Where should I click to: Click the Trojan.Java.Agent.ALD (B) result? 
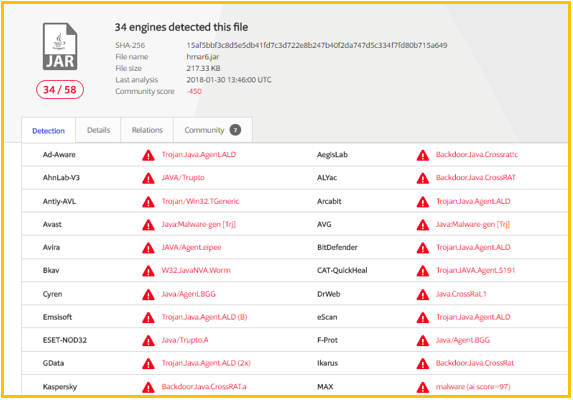[x=204, y=317]
